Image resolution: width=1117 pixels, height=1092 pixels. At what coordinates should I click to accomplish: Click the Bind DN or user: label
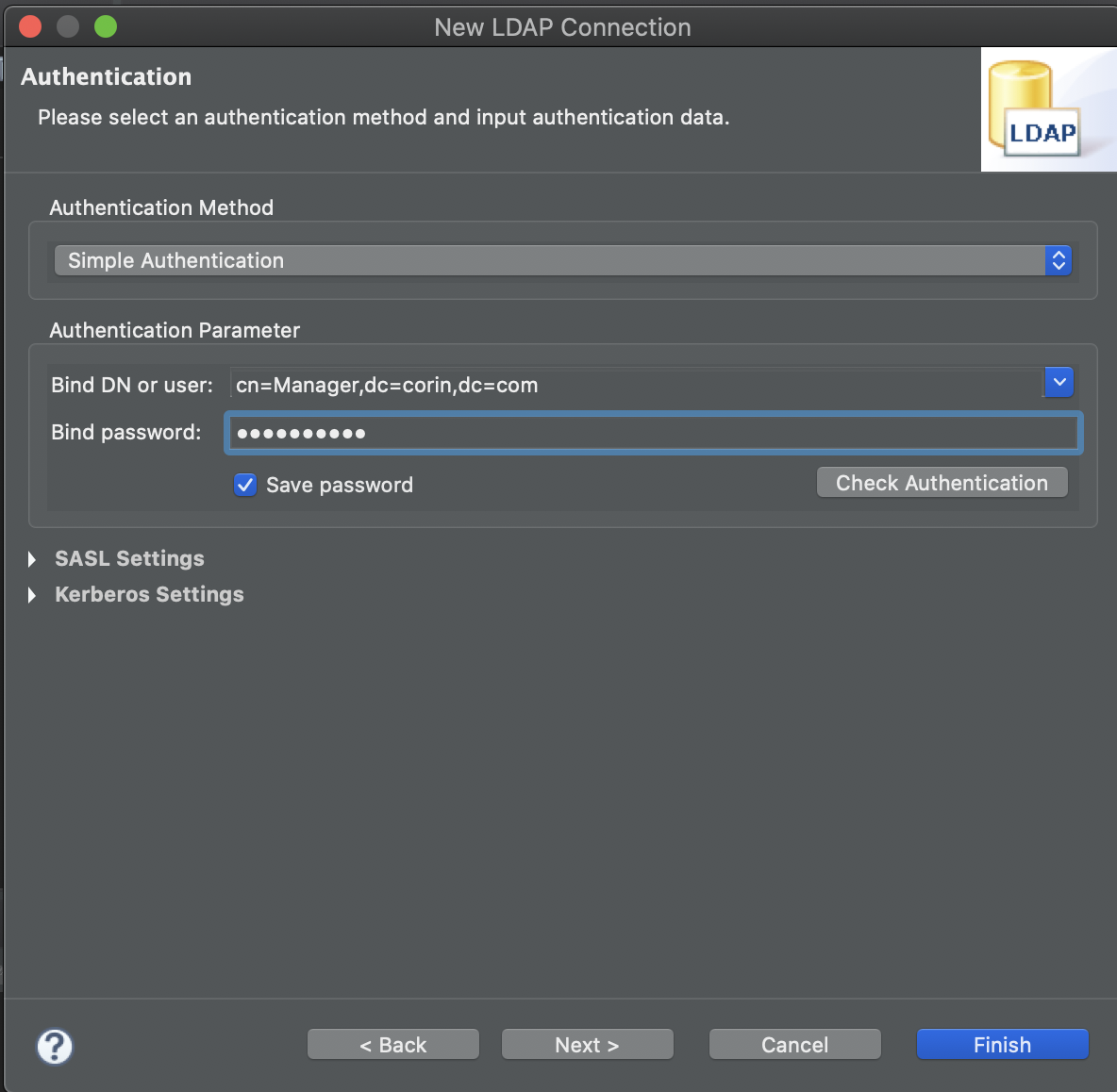[x=132, y=385]
